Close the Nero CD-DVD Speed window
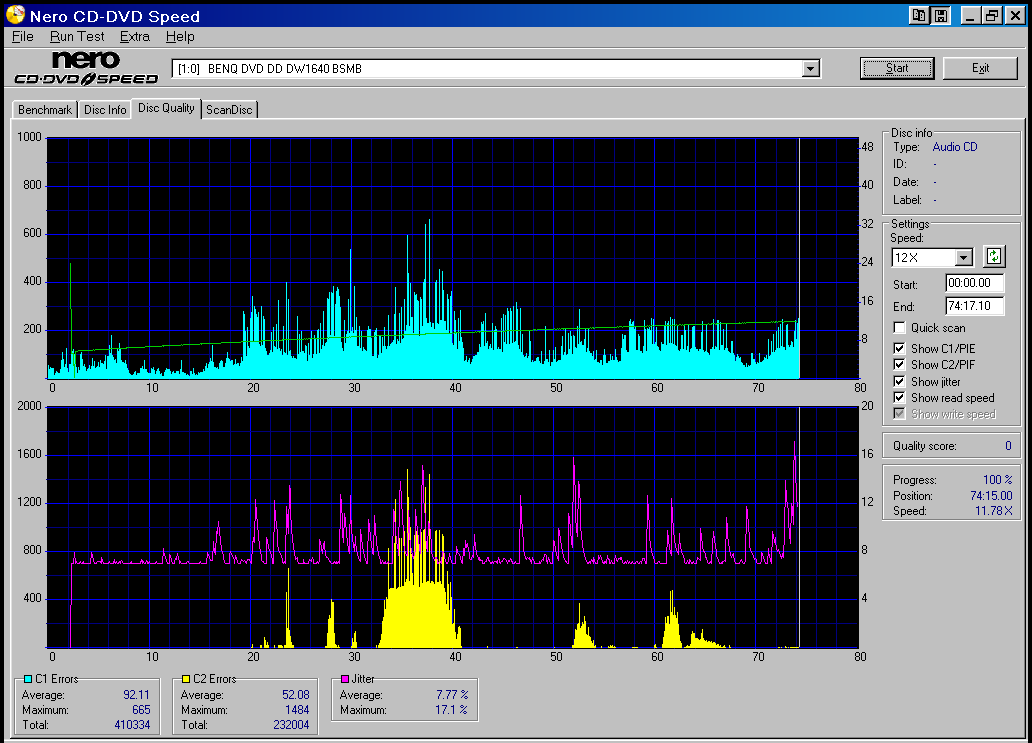This screenshot has width=1032, height=743. 1014,15
